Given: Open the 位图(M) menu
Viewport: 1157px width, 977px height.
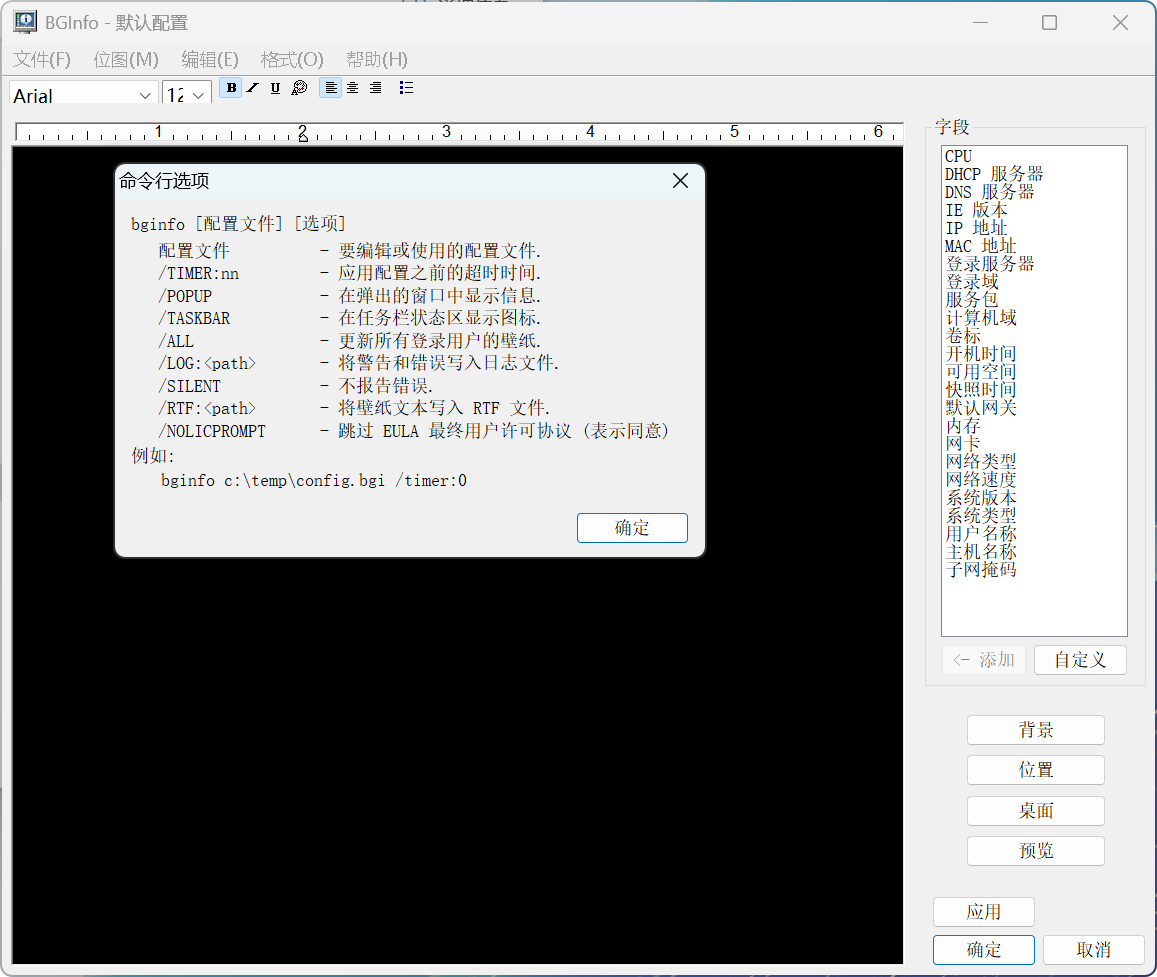Looking at the screenshot, I should (126, 59).
